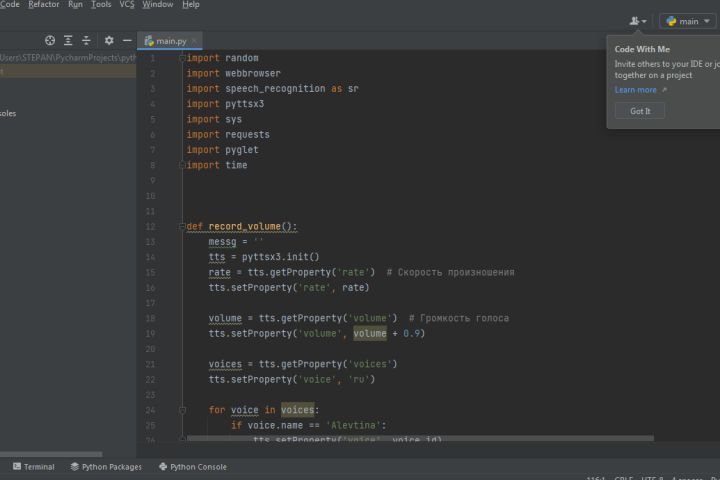Click the Expand All icon in project panel
The height and width of the screenshot is (480, 720).
click(68, 41)
